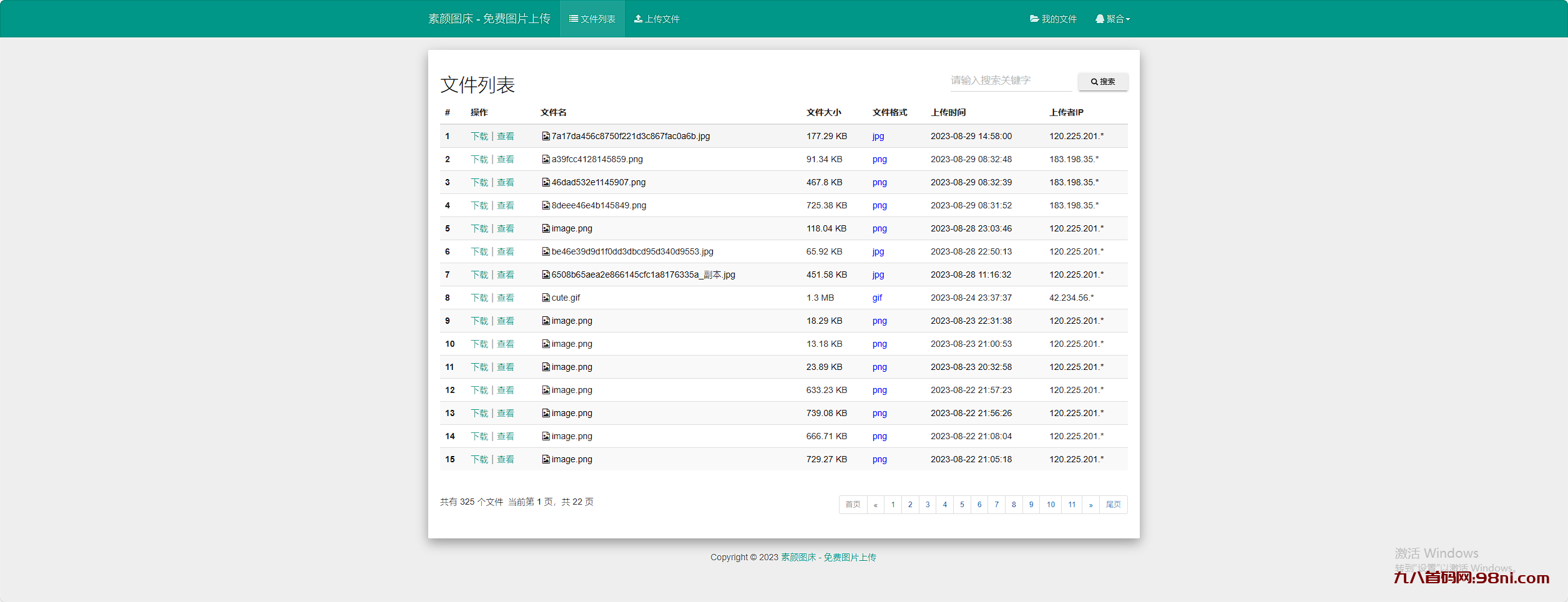Click file icon of cute.gif

coord(546,298)
